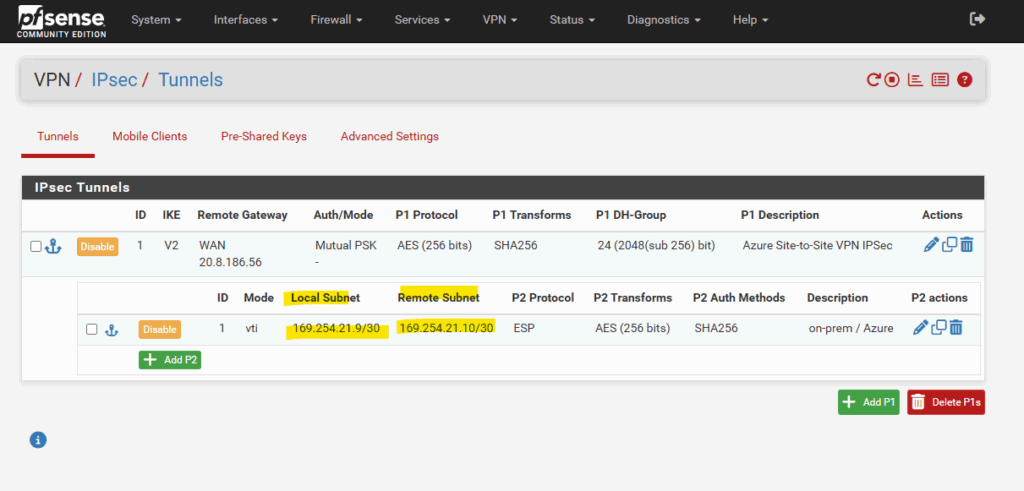Open the related log entries icon
This screenshot has width=1024, height=491.
pos(940,80)
